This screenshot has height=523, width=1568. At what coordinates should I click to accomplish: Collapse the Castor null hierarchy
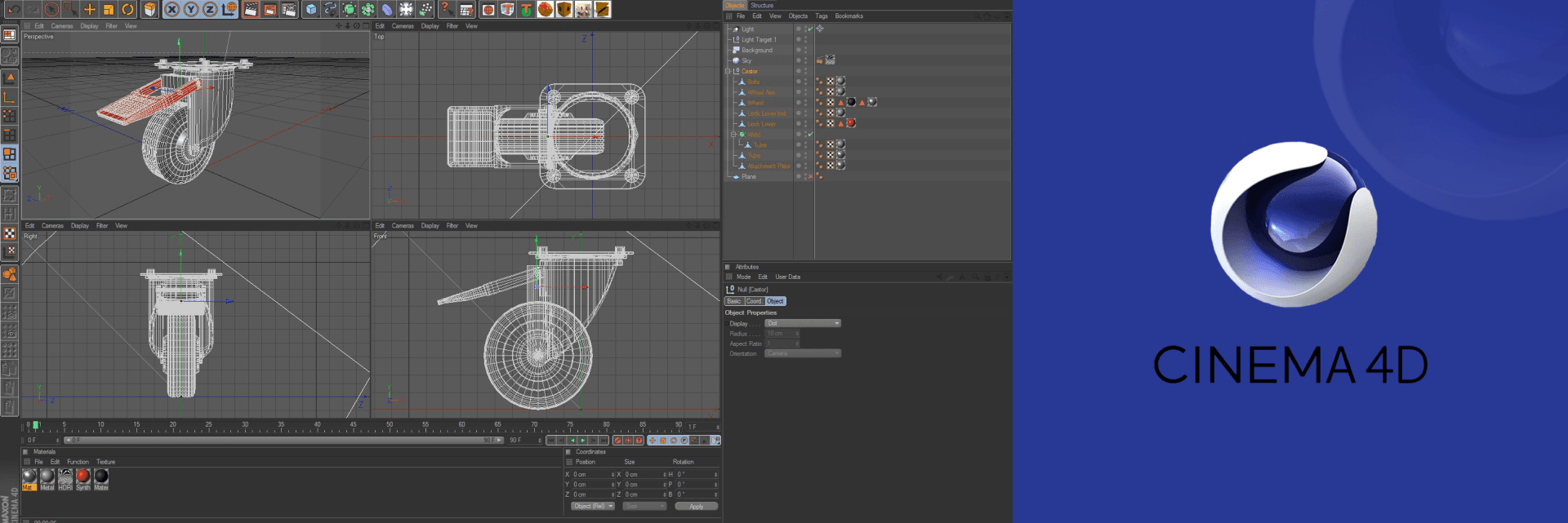point(728,71)
